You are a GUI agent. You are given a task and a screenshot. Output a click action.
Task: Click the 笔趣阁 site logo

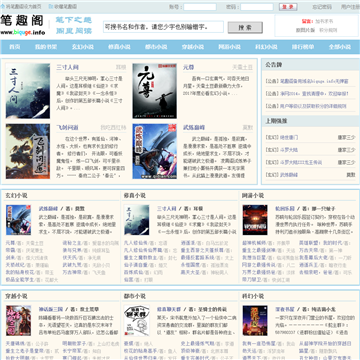[x=23, y=24]
